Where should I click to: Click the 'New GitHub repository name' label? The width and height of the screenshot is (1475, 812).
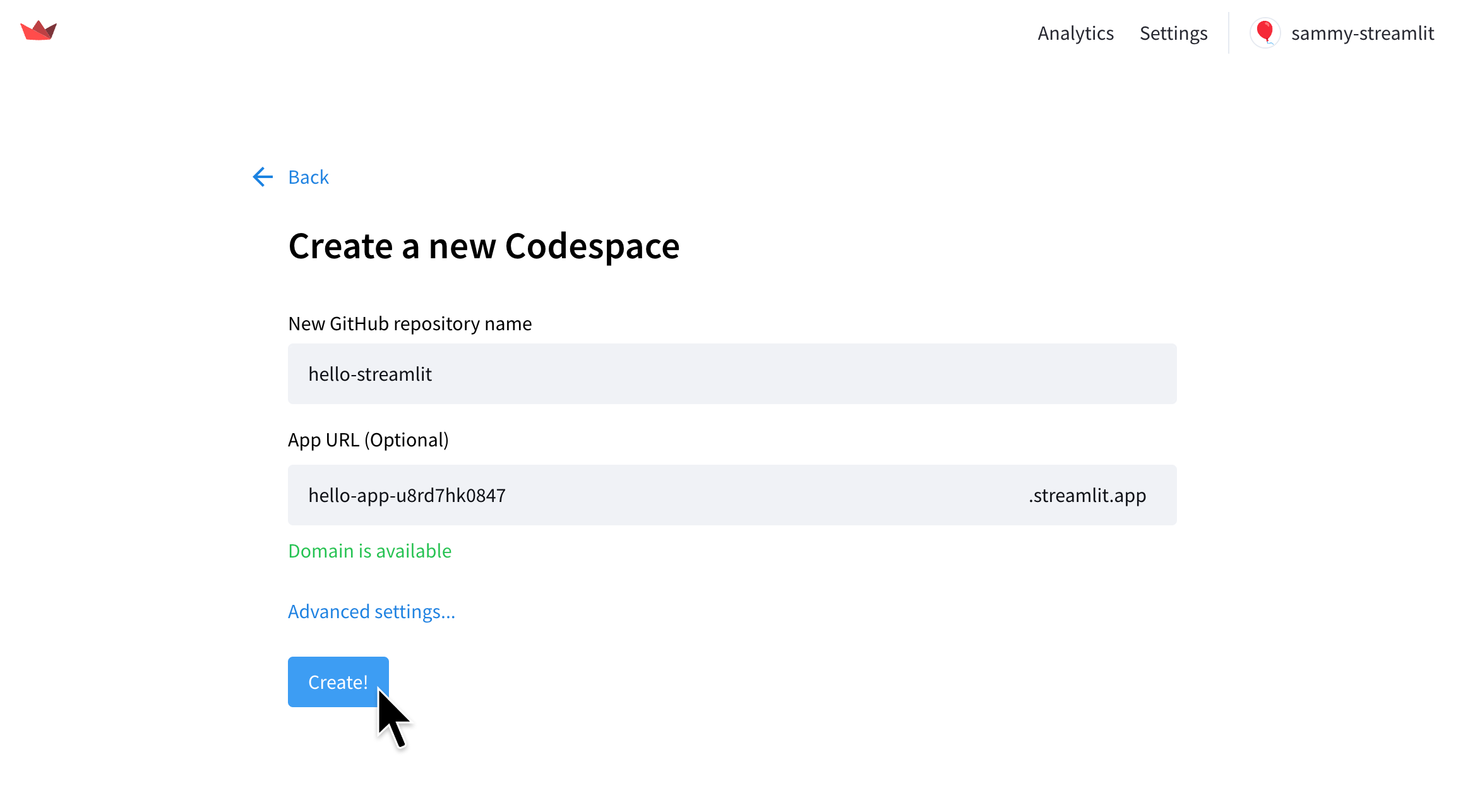coord(410,323)
